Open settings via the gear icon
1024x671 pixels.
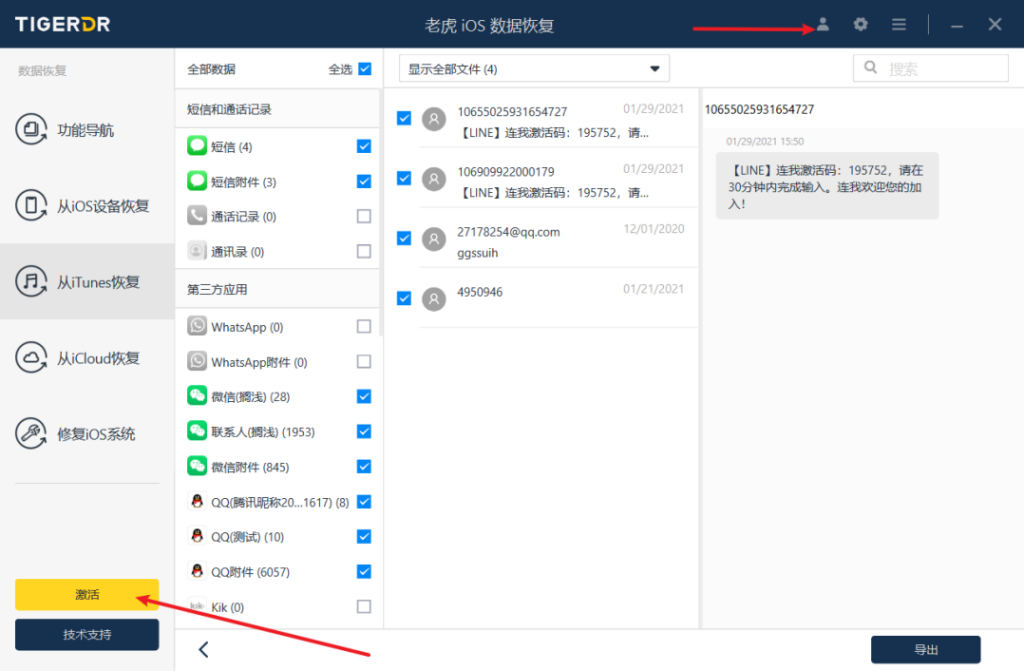click(x=860, y=24)
